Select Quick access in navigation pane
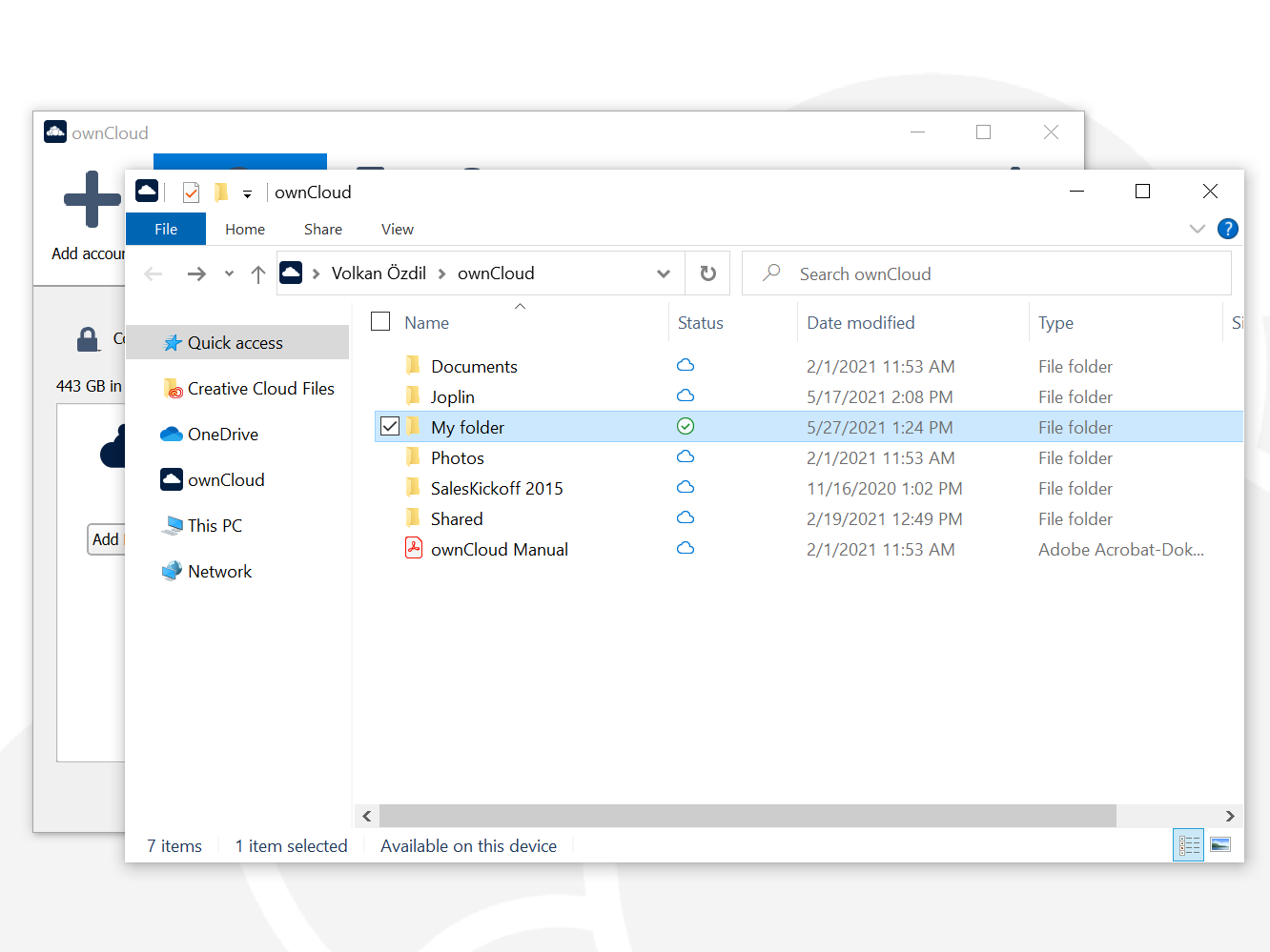The height and width of the screenshot is (952, 1270). pos(237,342)
